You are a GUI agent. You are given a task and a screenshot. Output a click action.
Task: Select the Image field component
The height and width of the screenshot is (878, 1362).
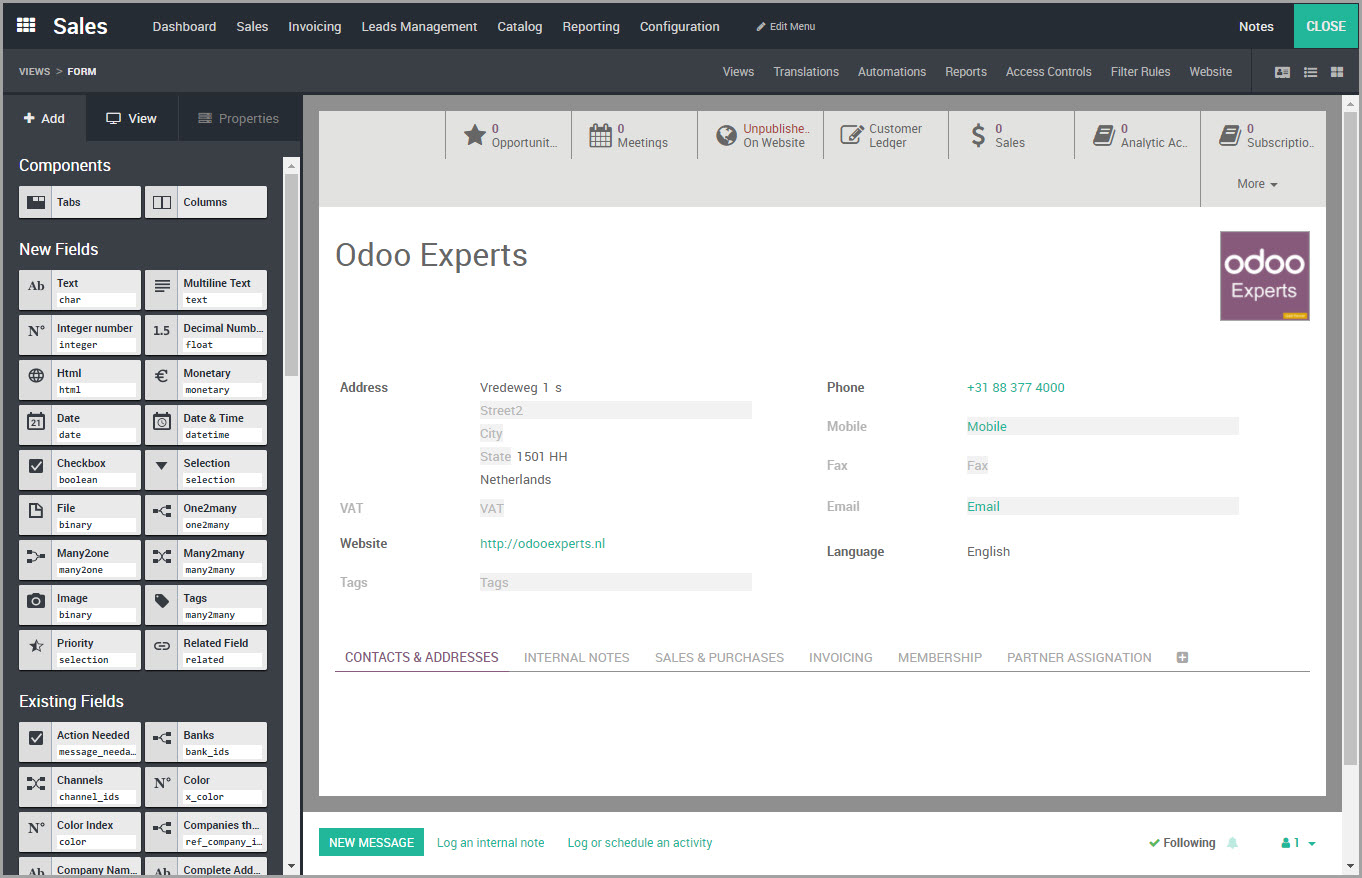point(79,604)
